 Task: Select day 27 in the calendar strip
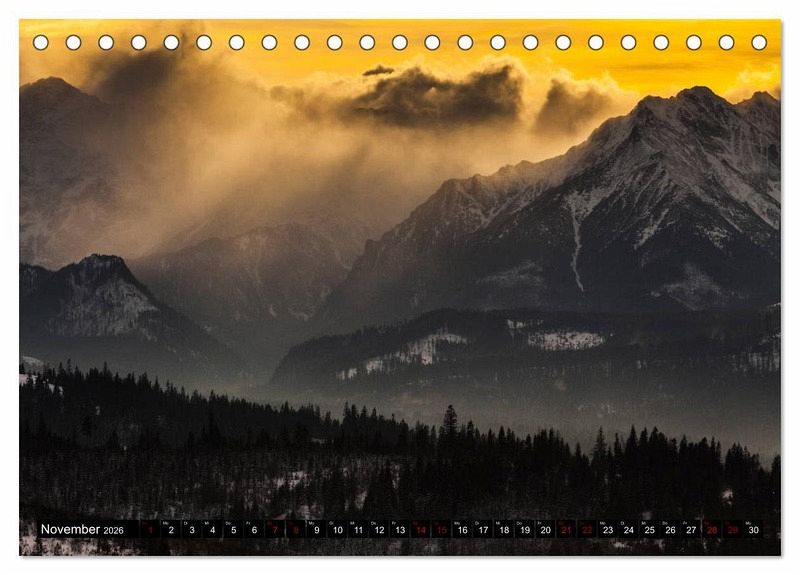(x=691, y=529)
